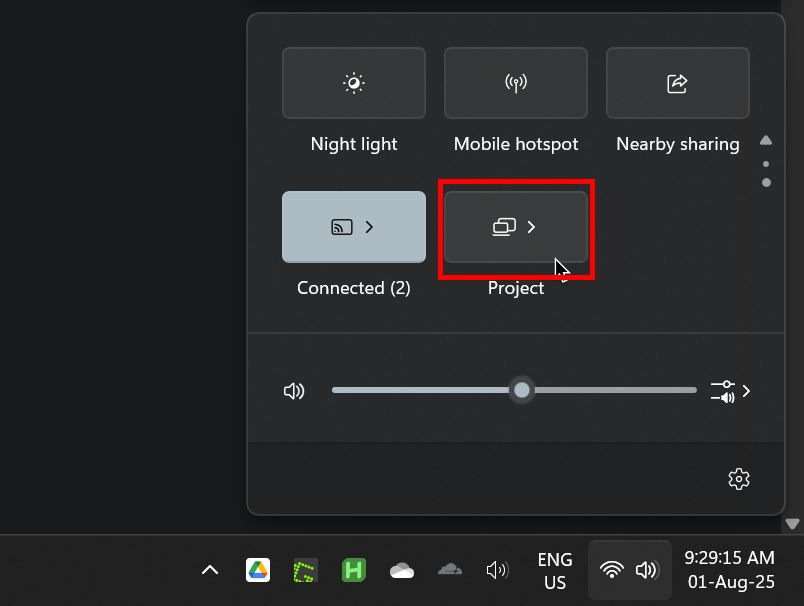
Task: Mute the volume using speaker icon
Action: coord(294,391)
